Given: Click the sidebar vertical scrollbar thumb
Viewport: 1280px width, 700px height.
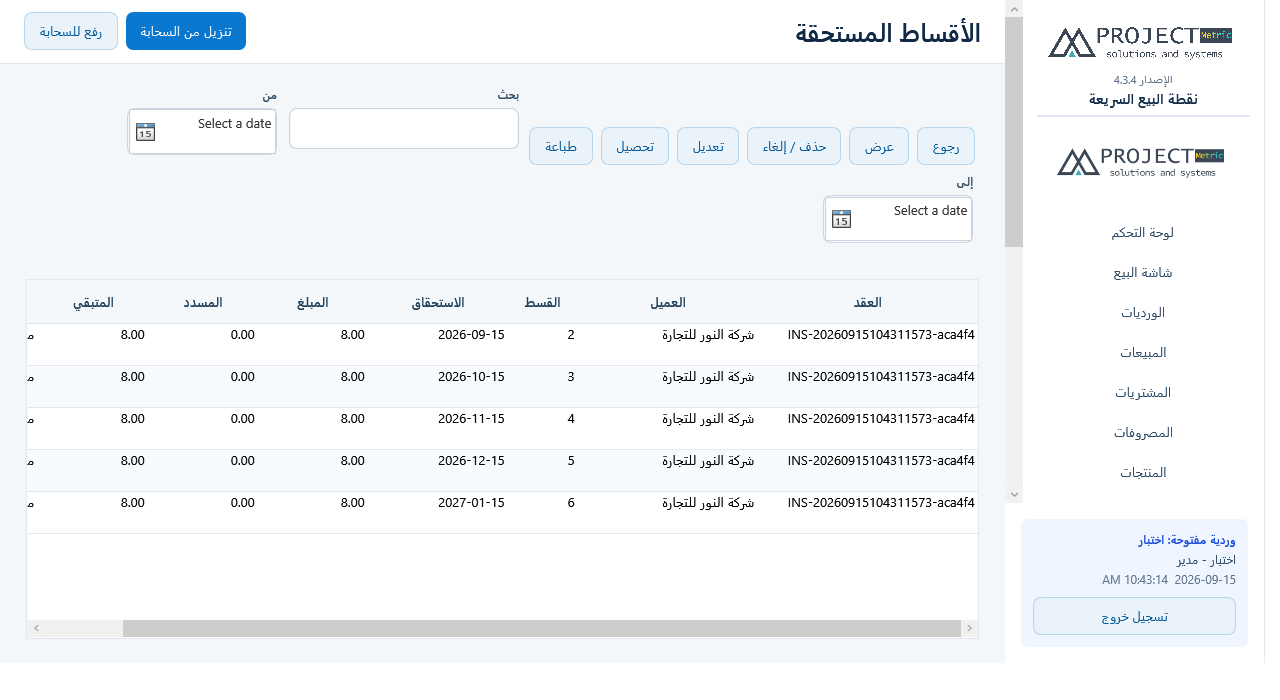Looking at the screenshot, I should click(1014, 132).
